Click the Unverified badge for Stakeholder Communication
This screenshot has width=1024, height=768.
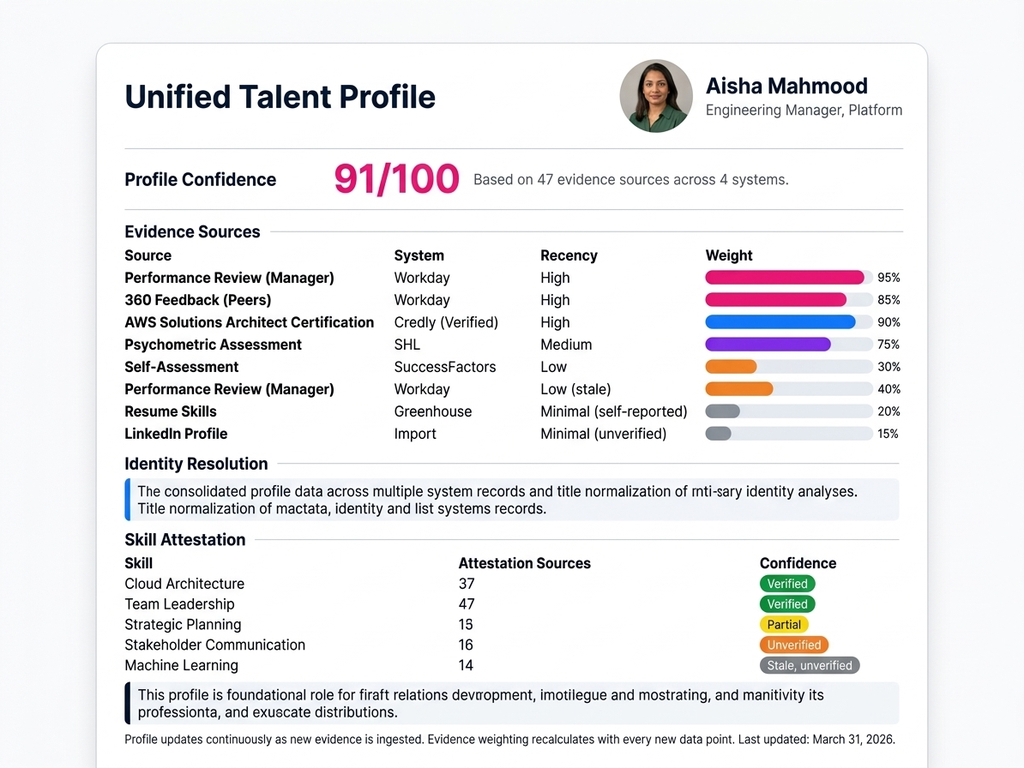pos(794,645)
